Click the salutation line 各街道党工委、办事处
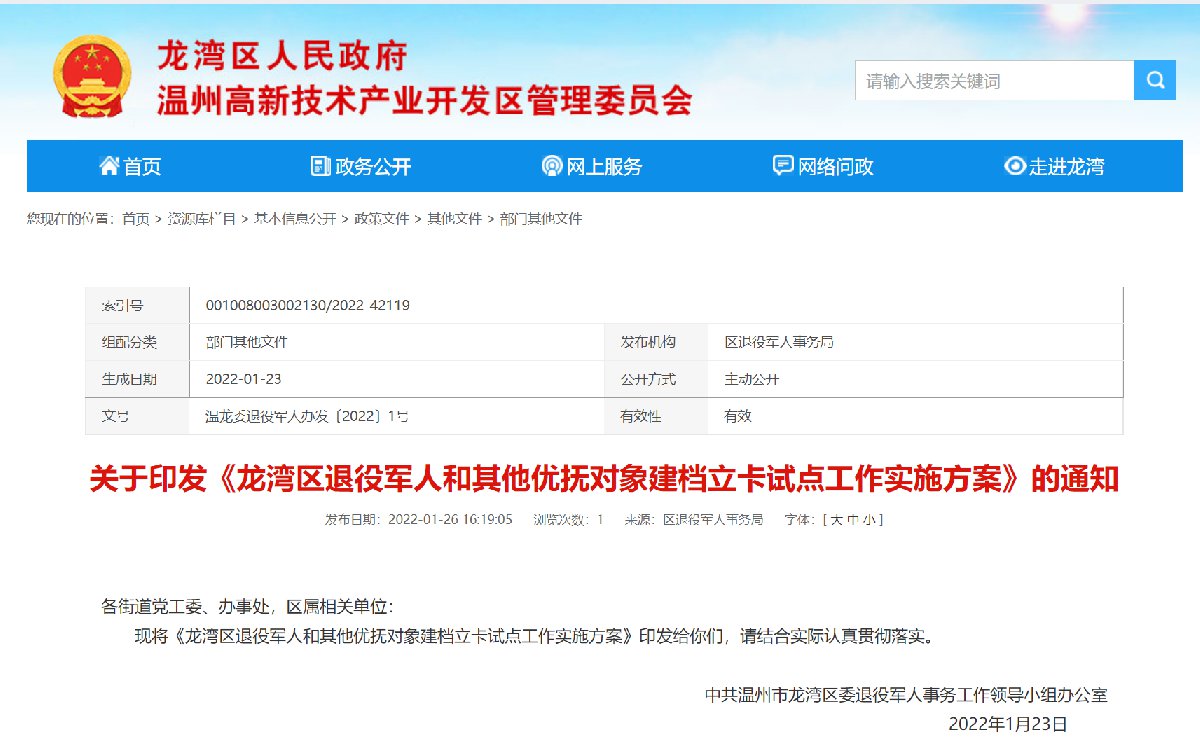Image resolution: width=1200 pixels, height=748 pixels. point(249,606)
